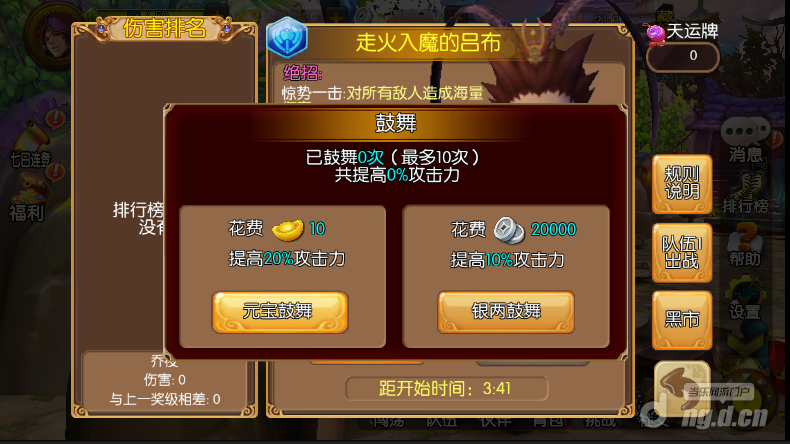Tap the 天运牌 pink orb icon

click(x=656, y=33)
